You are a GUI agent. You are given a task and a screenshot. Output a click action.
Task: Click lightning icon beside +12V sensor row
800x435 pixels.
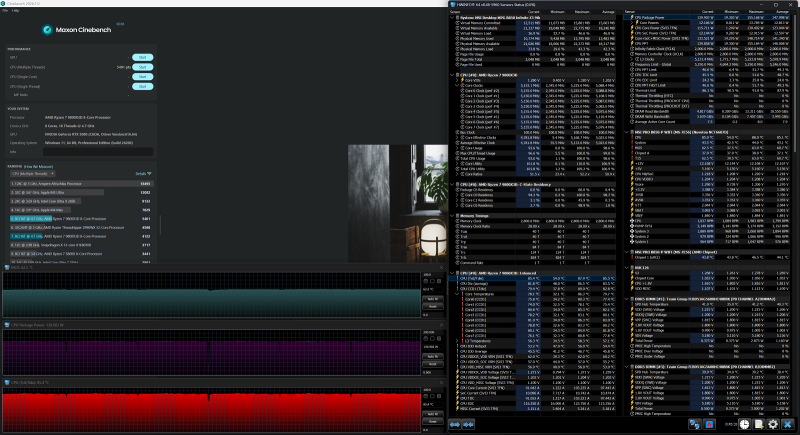632,164
